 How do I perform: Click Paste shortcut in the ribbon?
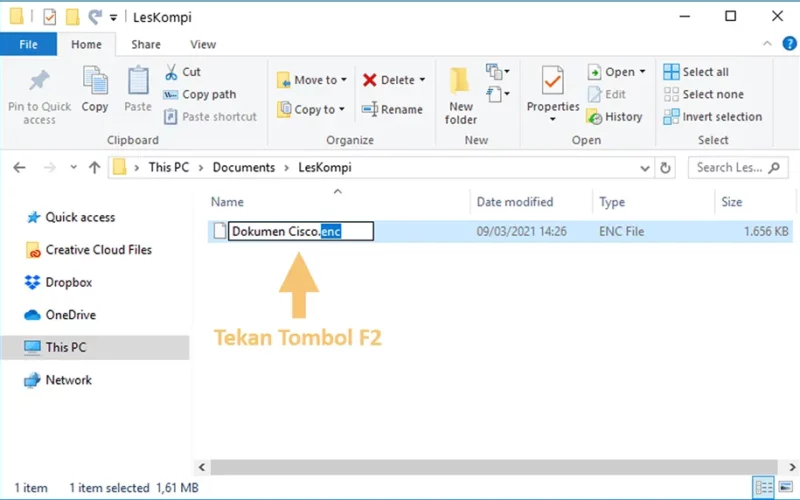pyautogui.click(x=210, y=117)
